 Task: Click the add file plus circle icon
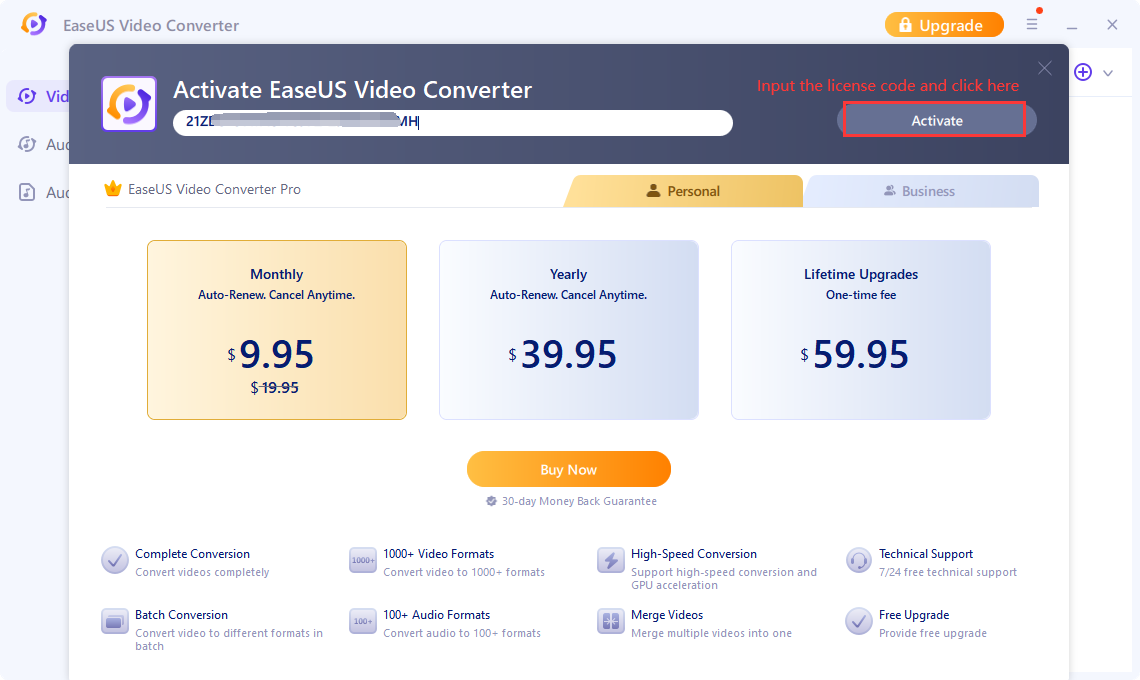[x=1083, y=72]
